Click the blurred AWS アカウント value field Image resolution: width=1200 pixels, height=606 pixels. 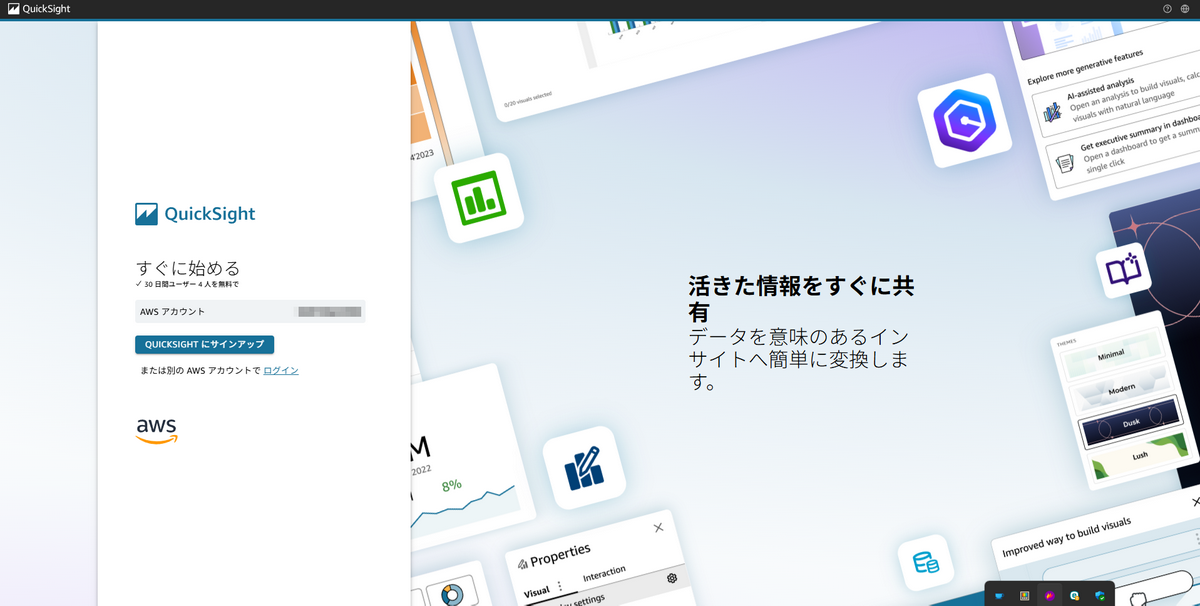330,312
